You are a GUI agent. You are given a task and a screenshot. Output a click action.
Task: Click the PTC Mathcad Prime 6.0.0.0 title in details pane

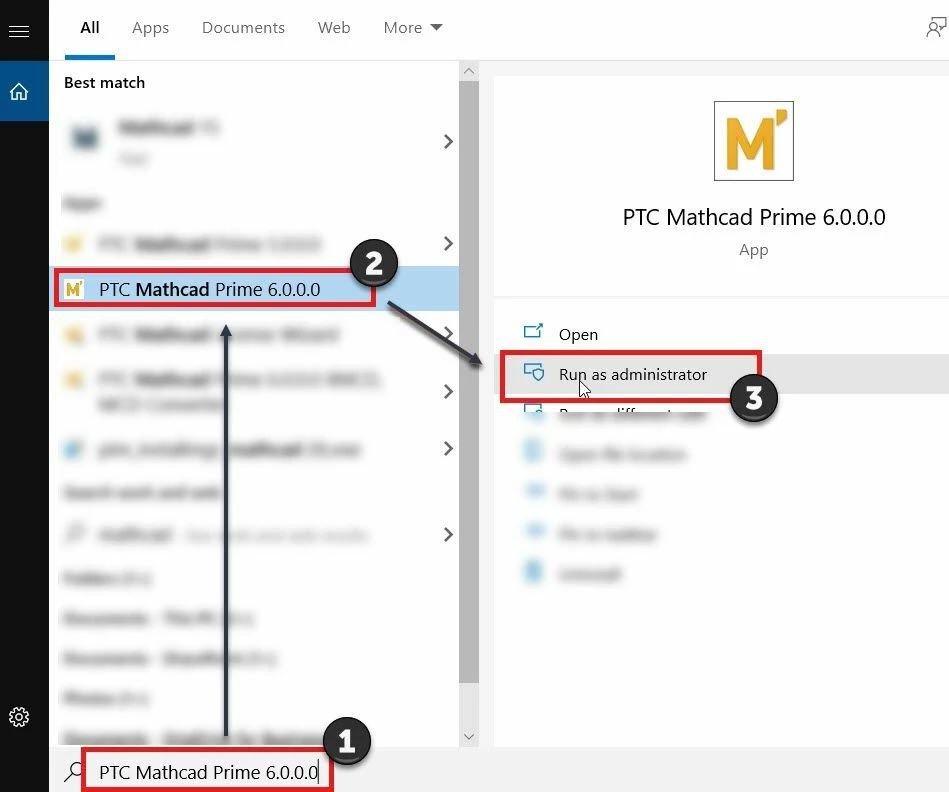(754, 217)
